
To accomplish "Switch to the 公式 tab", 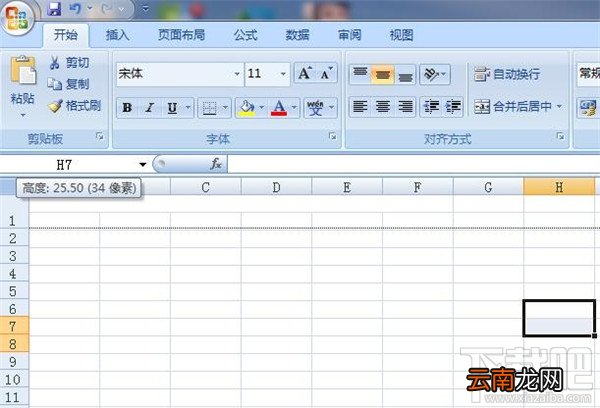I will (245, 35).
